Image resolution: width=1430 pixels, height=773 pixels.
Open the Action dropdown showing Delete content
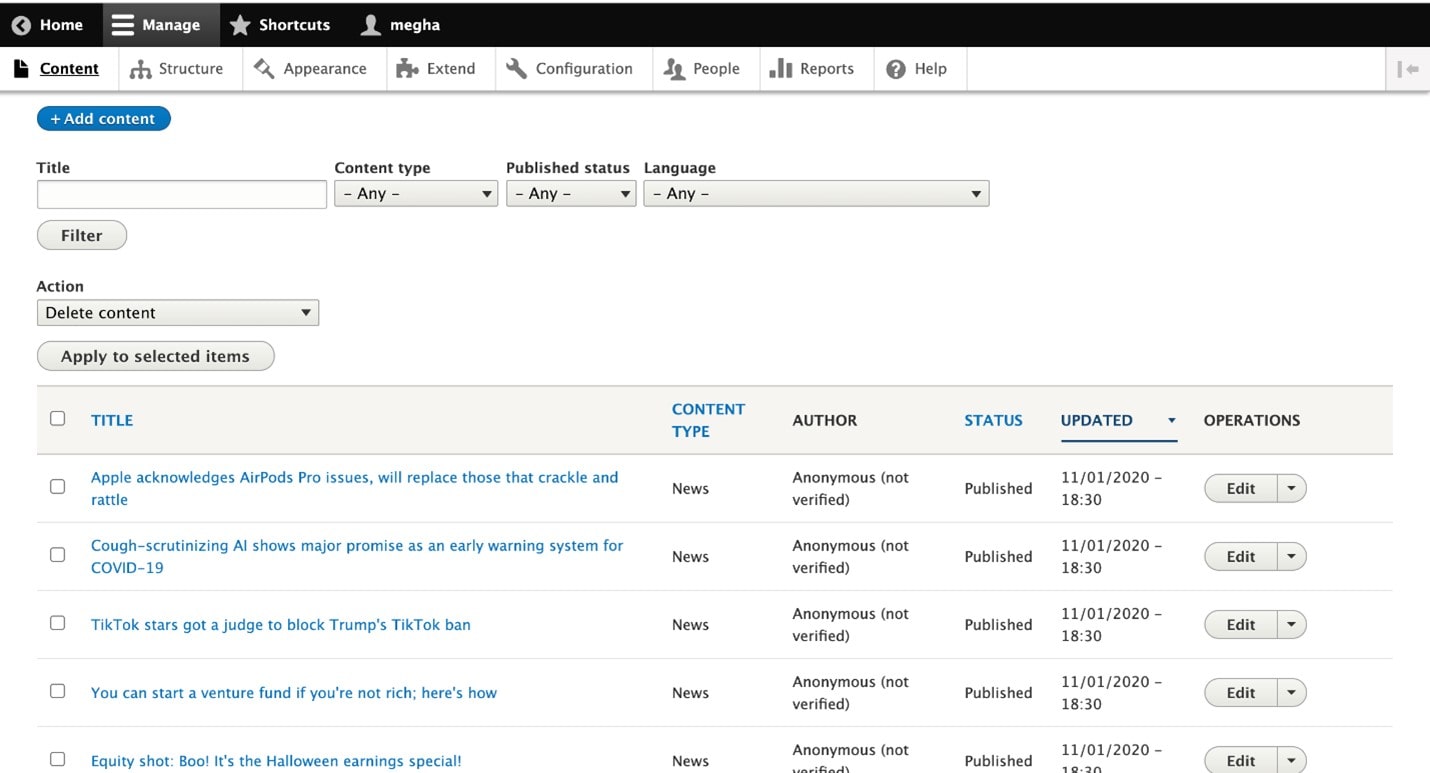tap(178, 313)
